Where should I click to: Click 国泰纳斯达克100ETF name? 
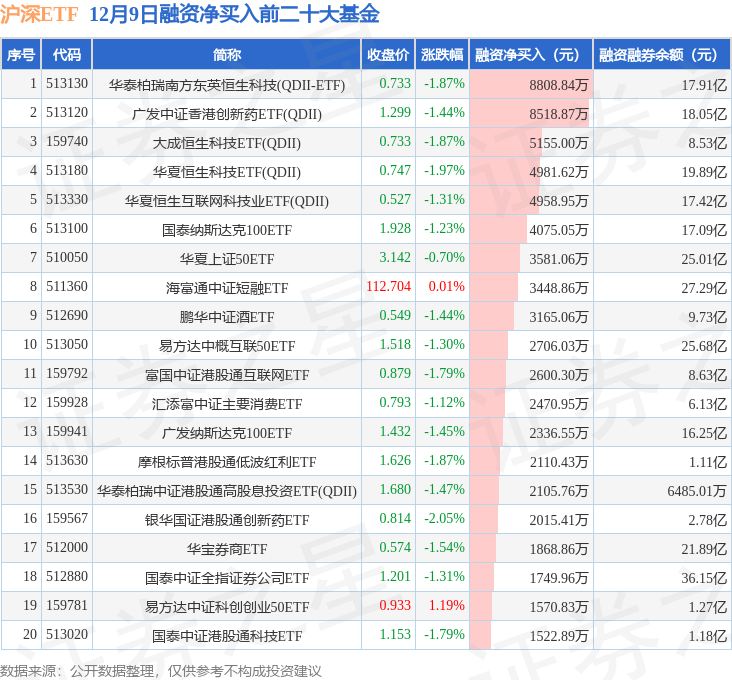227,230
